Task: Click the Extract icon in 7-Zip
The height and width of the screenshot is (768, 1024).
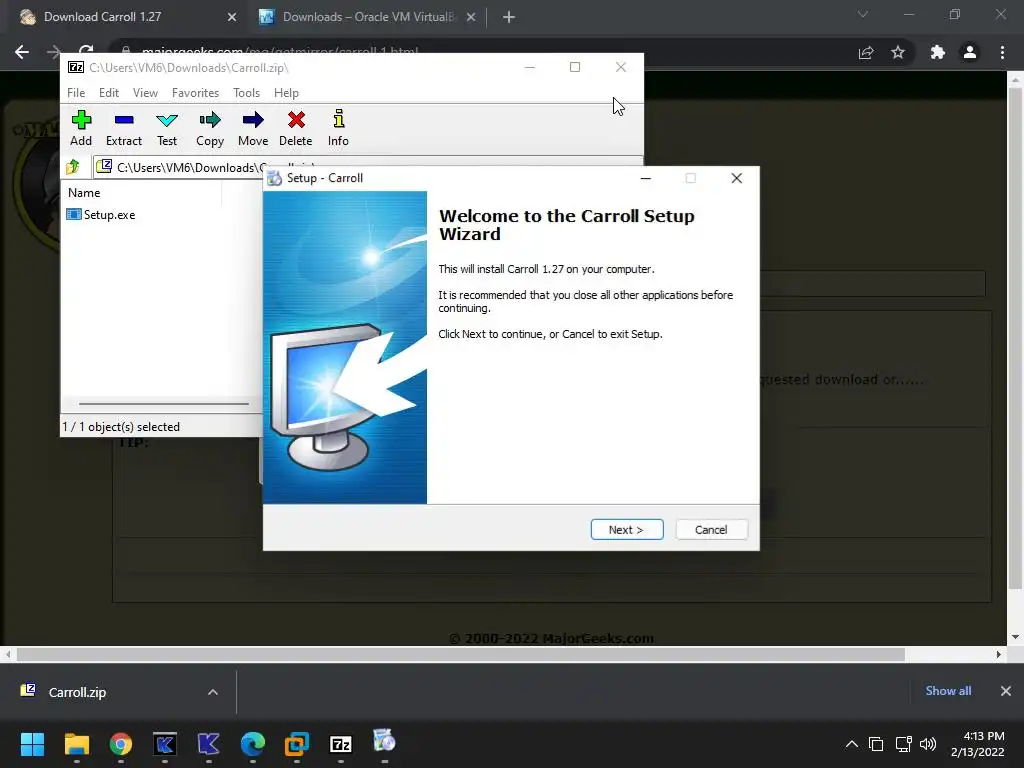Action: [123, 128]
